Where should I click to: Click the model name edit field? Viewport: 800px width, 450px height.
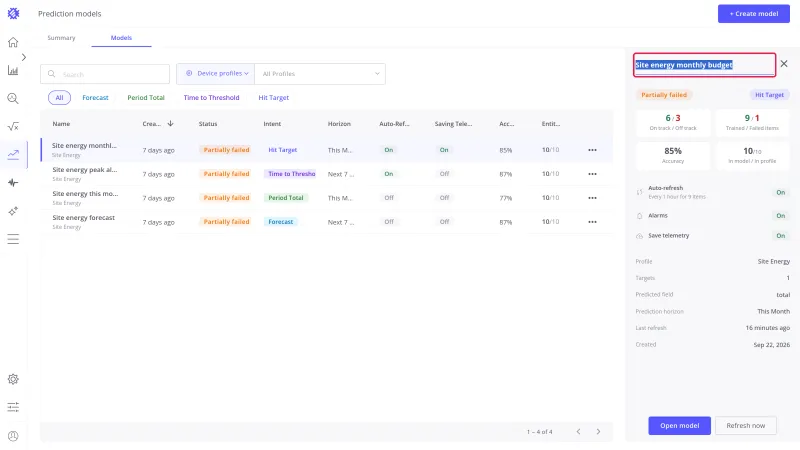704,65
